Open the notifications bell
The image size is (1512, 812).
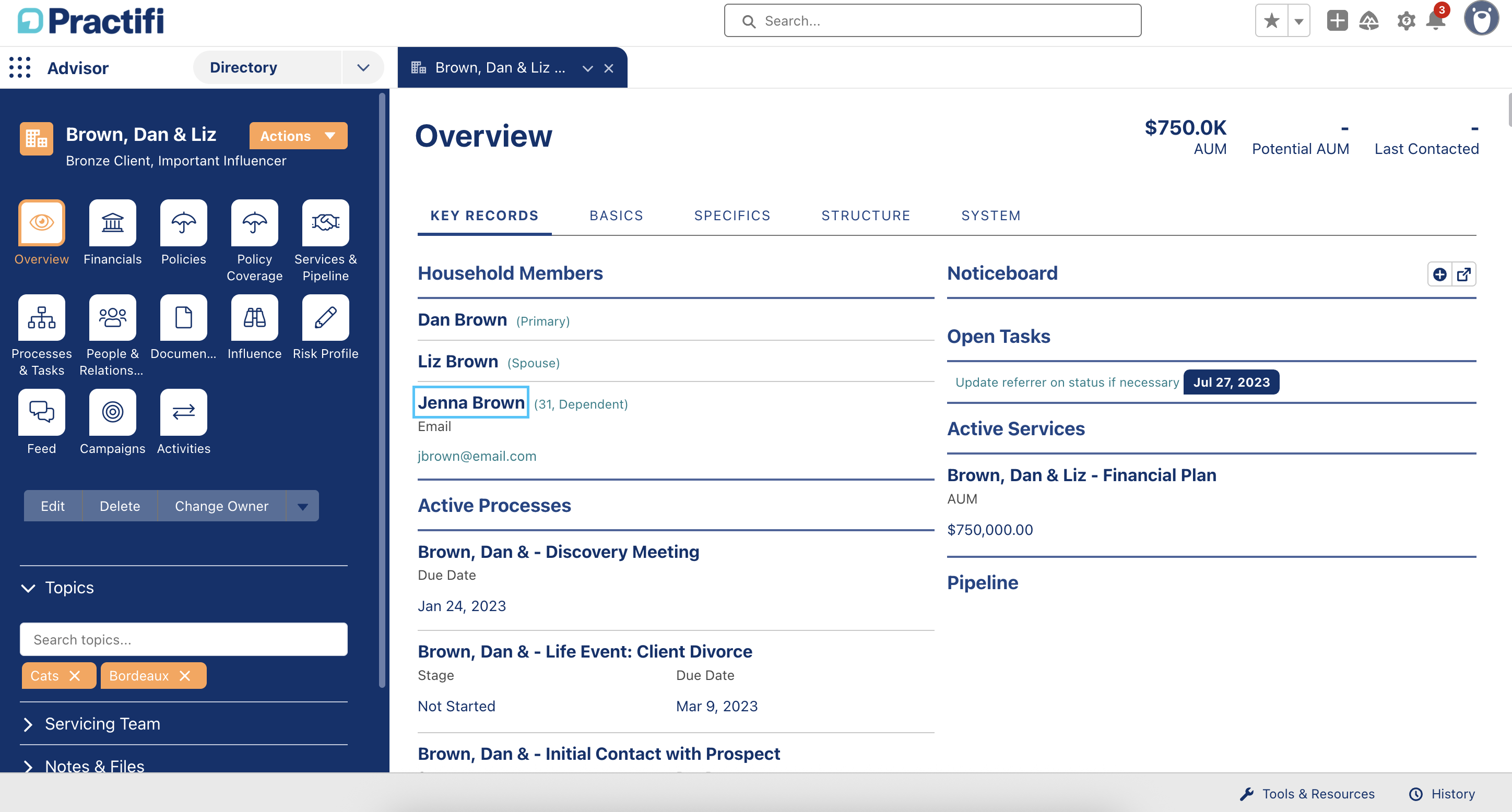click(1436, 21)
